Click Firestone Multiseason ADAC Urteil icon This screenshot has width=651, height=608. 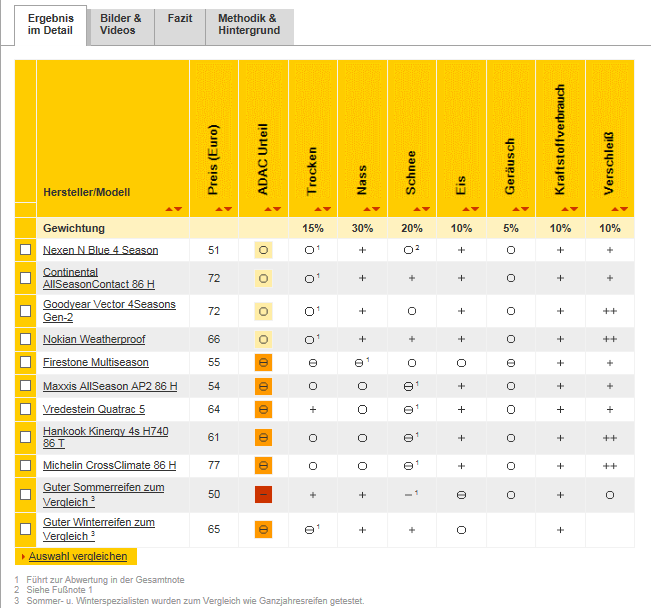[x=263, y=363]
